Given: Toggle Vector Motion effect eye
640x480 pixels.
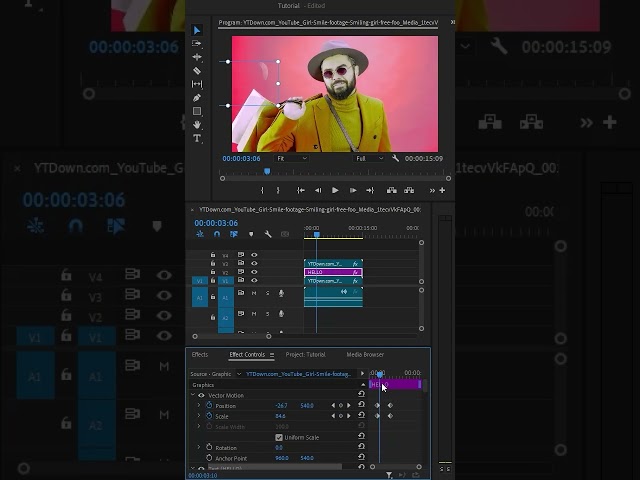Looking at the screenshot, I should 201,395.
